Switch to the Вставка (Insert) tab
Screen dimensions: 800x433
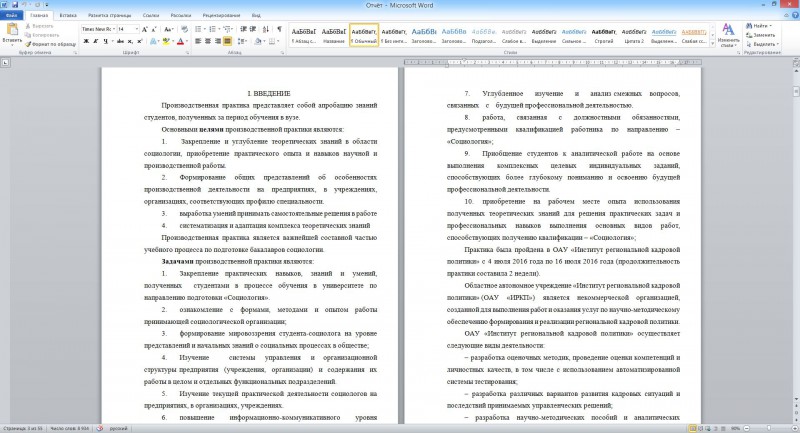(68, 16)
